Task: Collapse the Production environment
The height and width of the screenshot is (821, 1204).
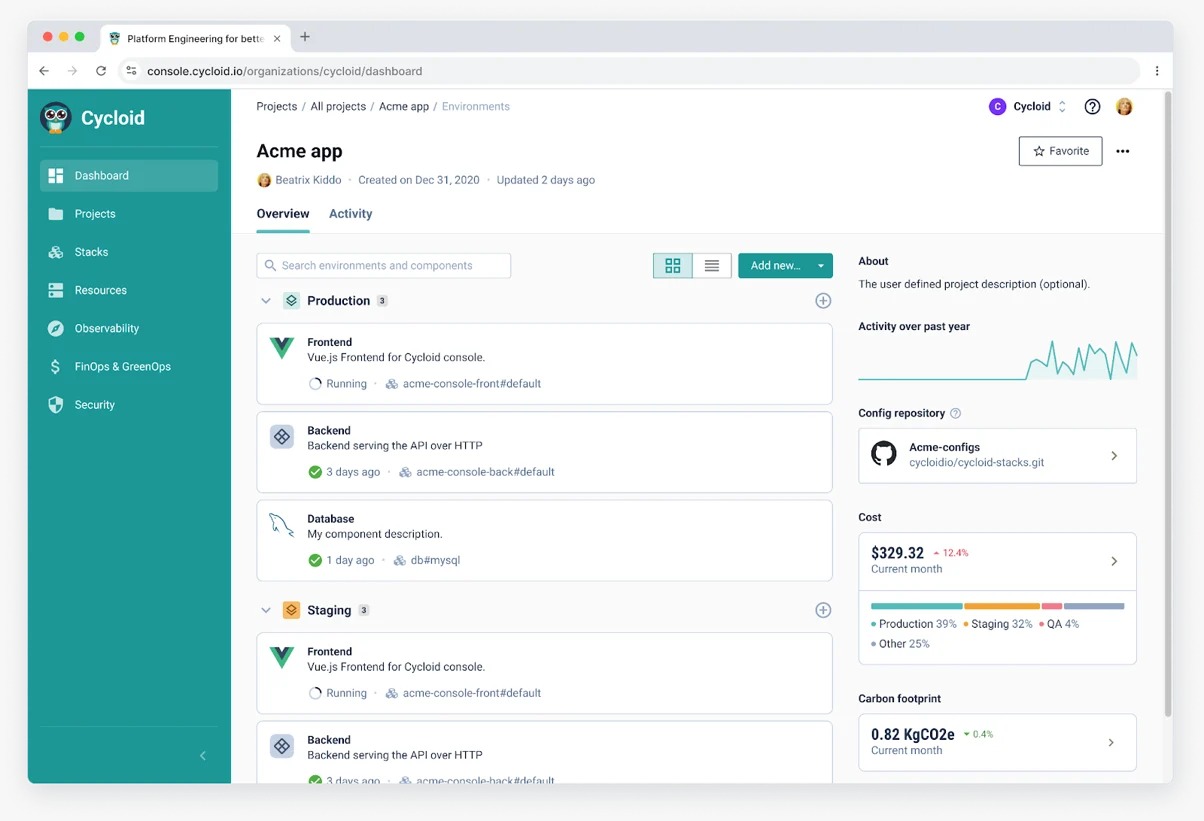Action: [x=266, y=301]
